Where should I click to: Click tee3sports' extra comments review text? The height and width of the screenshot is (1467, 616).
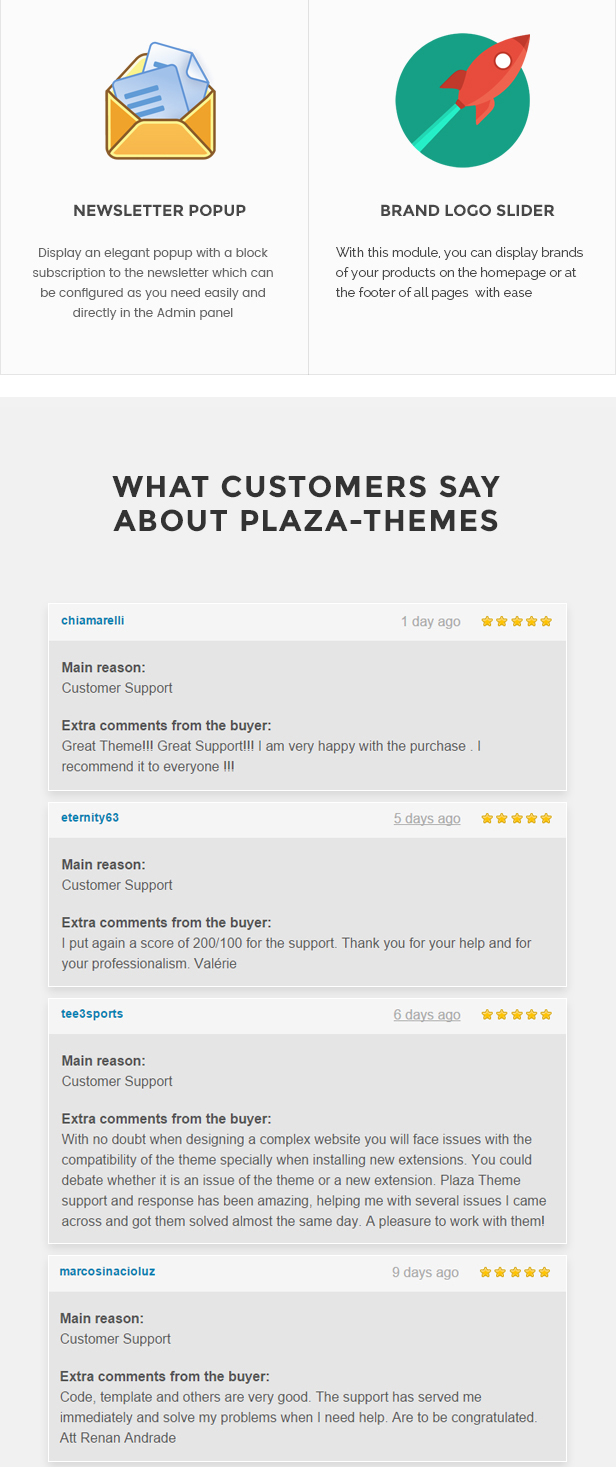pos(304,1180)
